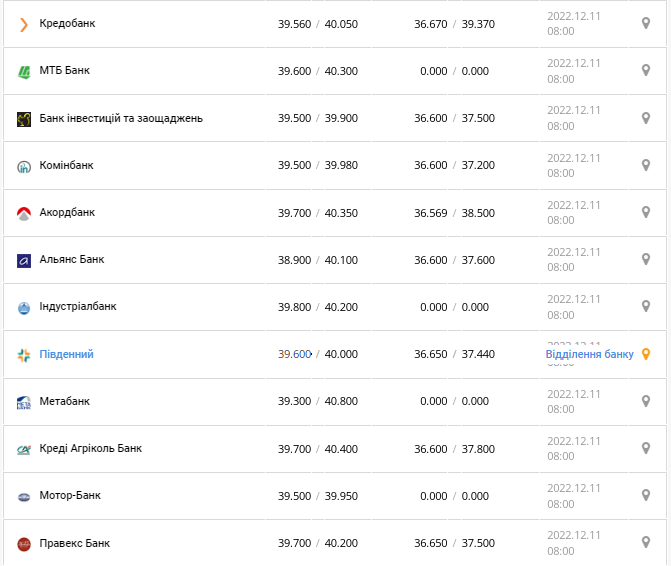Click the МТБ Банк green logo
671x566 pixels.
tap(24, 72)
